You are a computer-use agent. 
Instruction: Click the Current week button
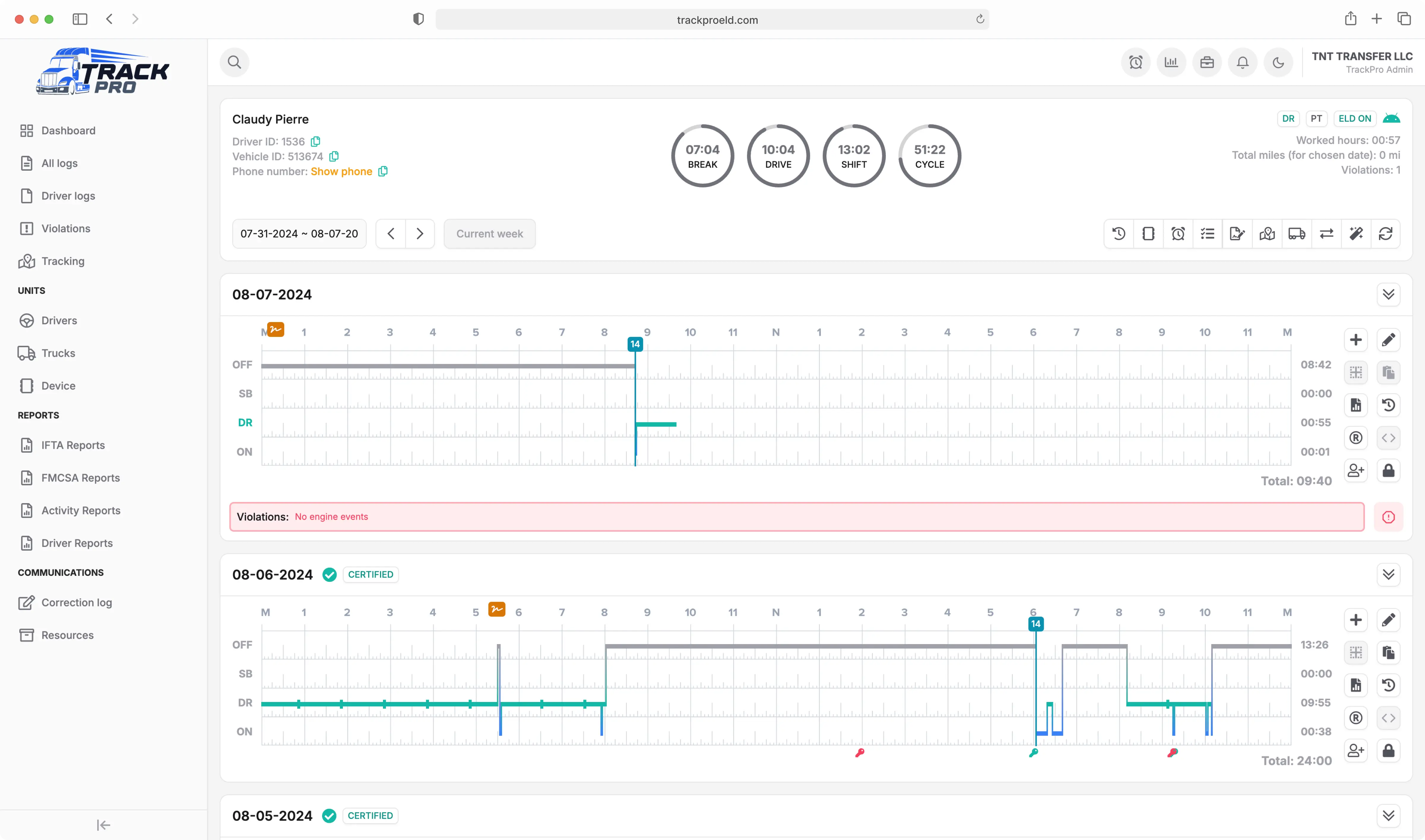pos(489,234)
